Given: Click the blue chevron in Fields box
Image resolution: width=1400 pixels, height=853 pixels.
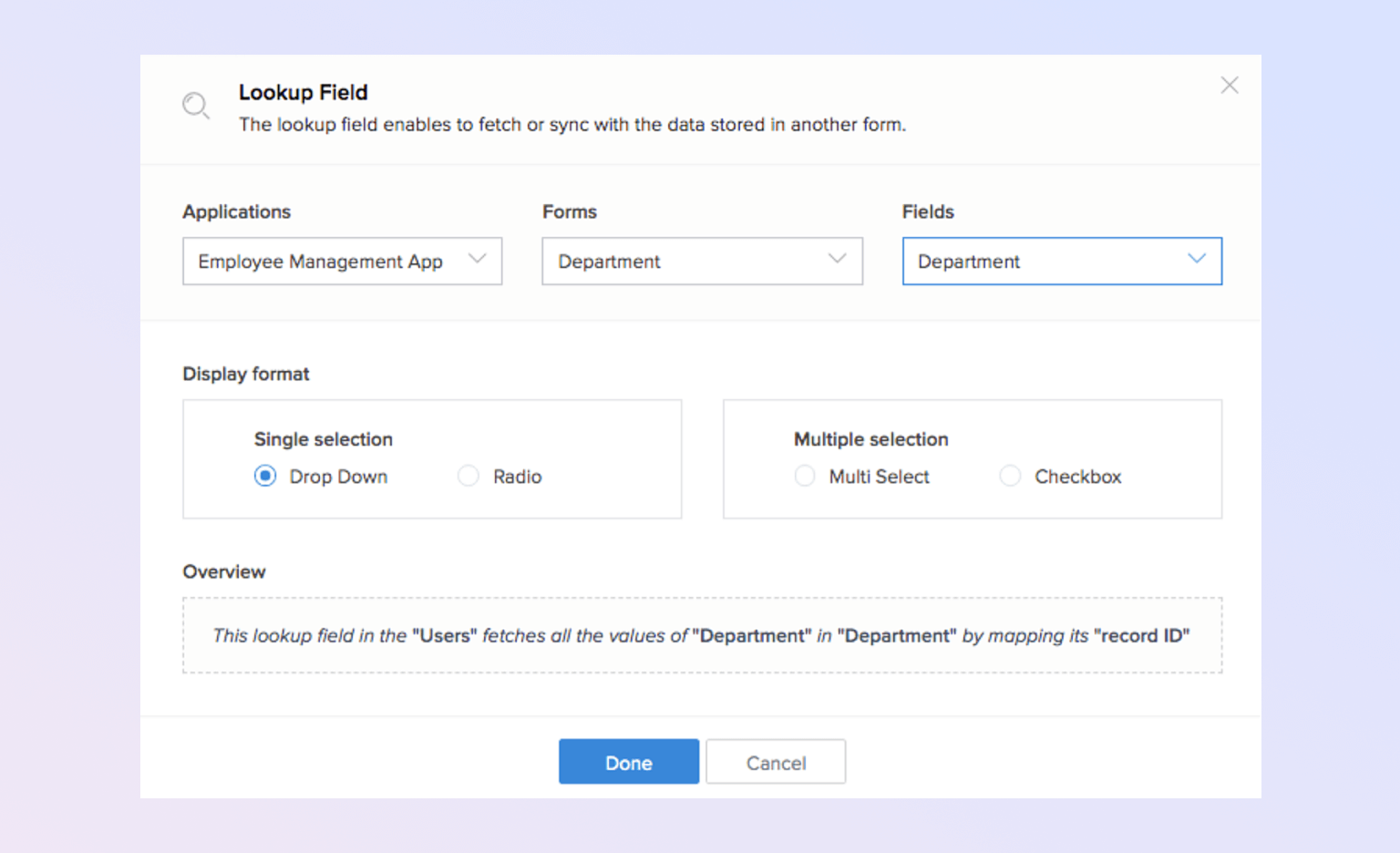Looking at the screenshot, I should point(1197,260).
